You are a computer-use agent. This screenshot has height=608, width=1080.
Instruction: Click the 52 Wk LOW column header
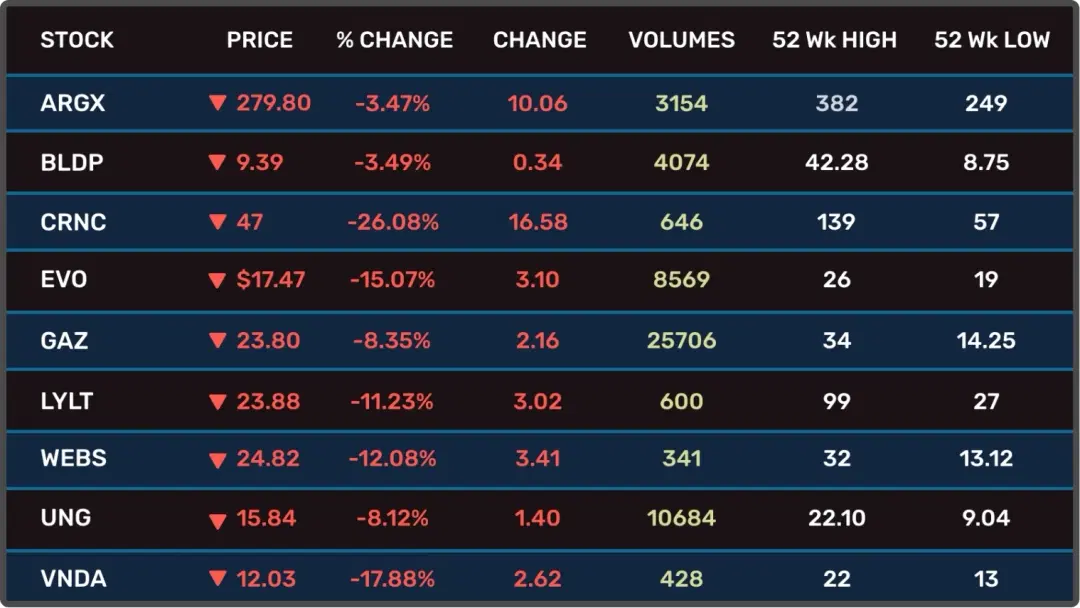992,40
